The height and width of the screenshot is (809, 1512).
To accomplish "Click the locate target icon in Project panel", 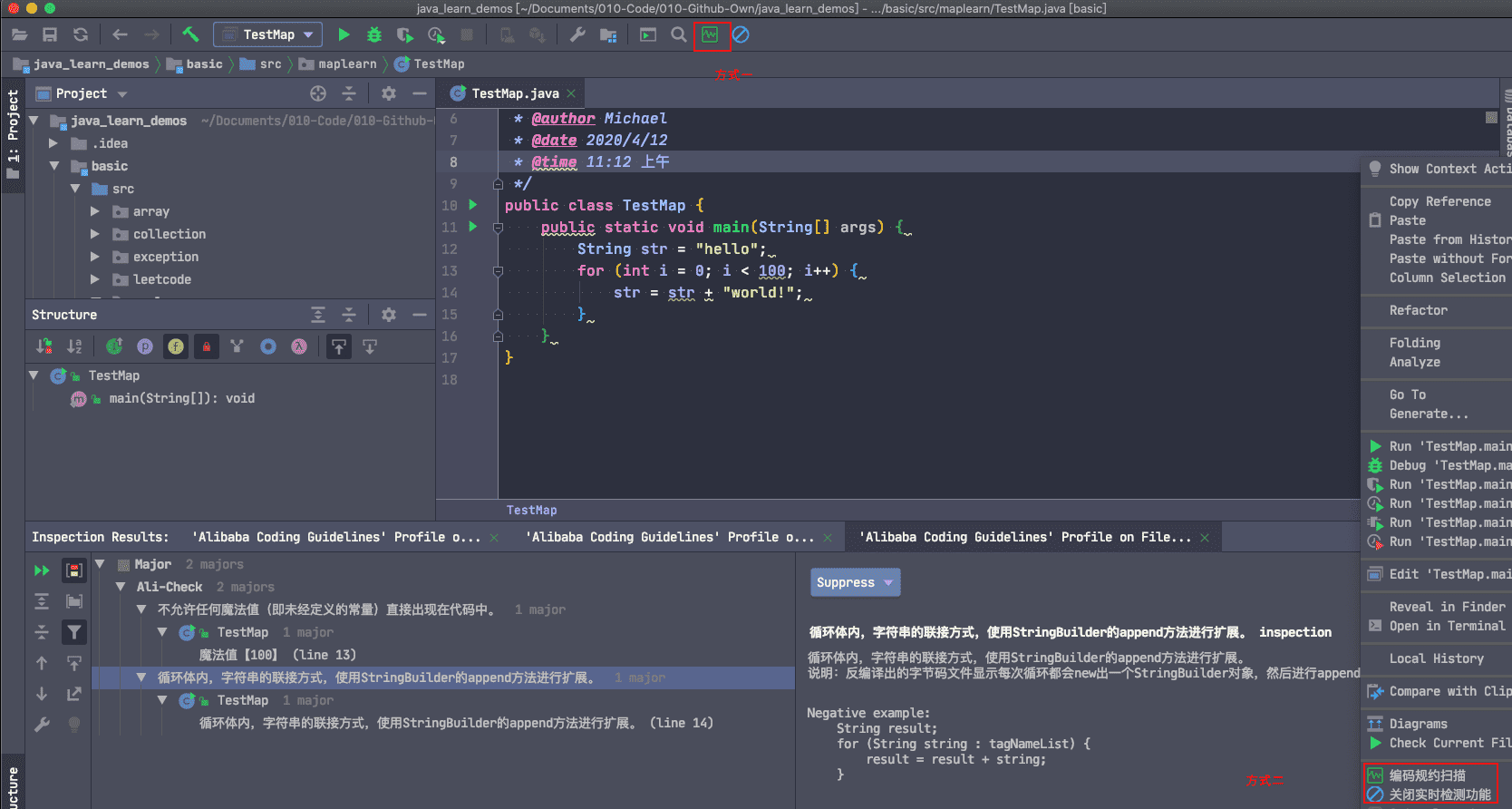I will [x=318, y=93].
